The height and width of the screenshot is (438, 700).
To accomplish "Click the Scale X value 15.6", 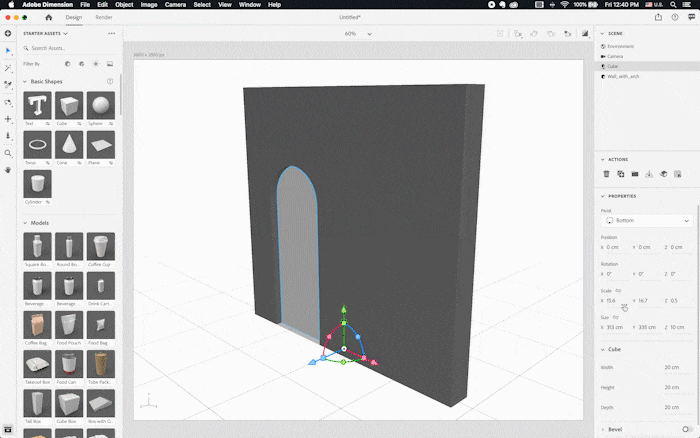I will [x=611, y=300].
